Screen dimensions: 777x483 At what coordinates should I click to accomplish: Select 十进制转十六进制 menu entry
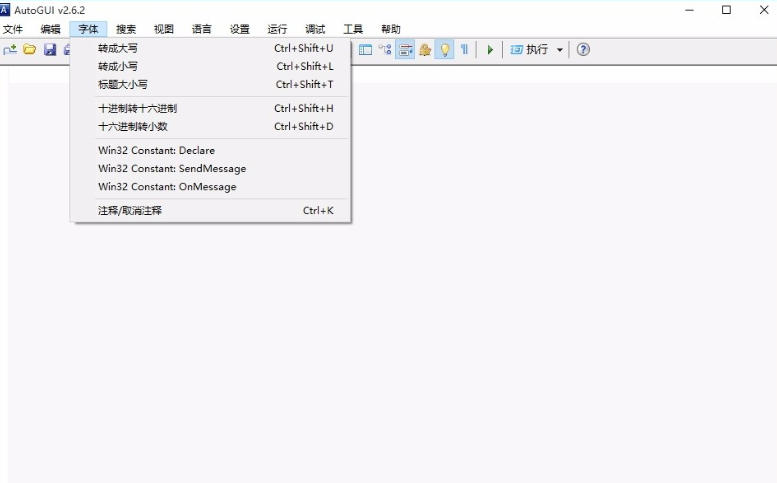pos(211,108)
